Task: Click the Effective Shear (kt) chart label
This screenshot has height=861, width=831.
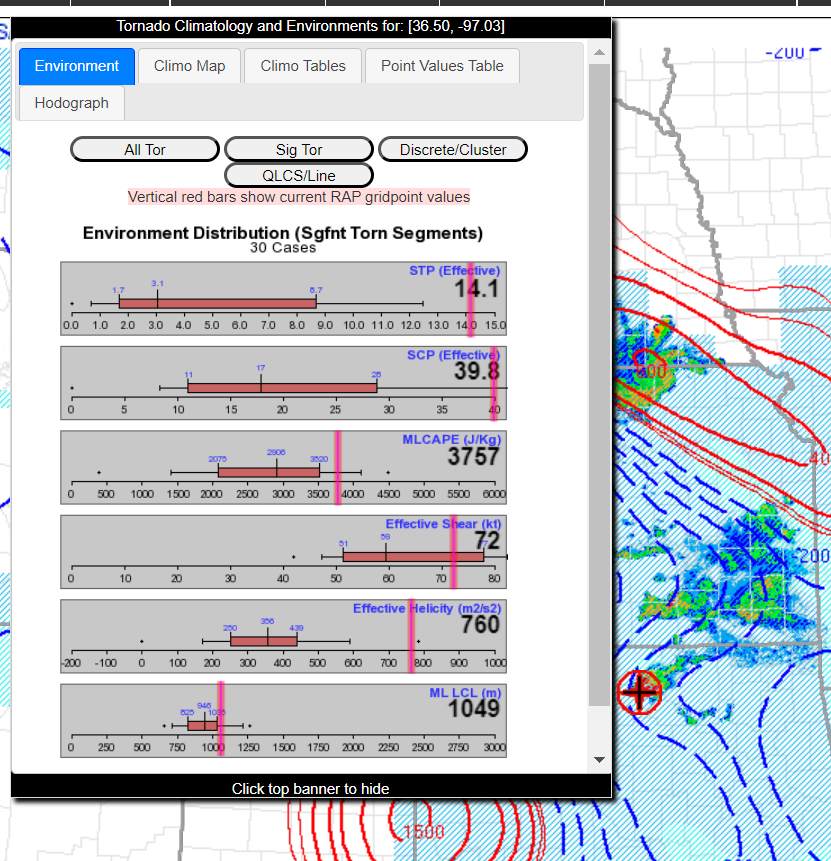Action: click(x=443, y=524)
